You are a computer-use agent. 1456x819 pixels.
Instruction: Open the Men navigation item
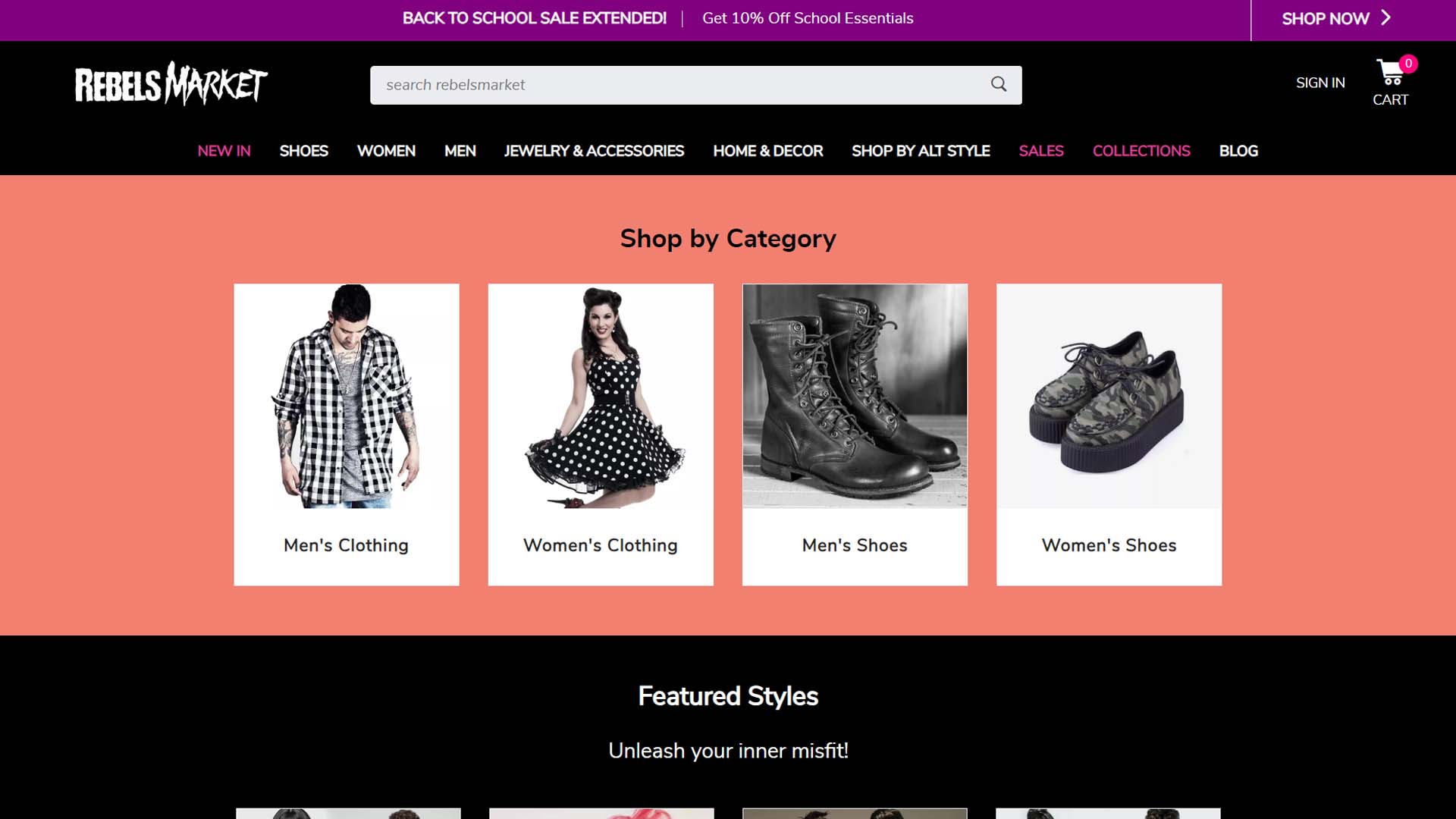tap(460, 151)
